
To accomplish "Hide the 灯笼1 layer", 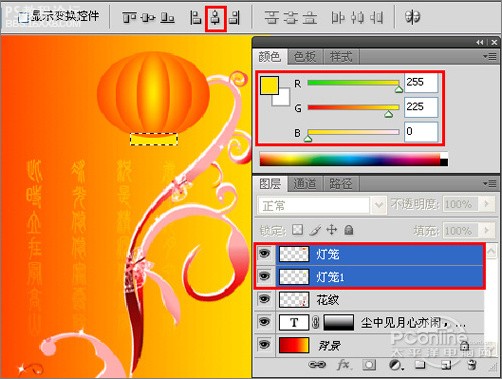I will click(x=265, y=276).
